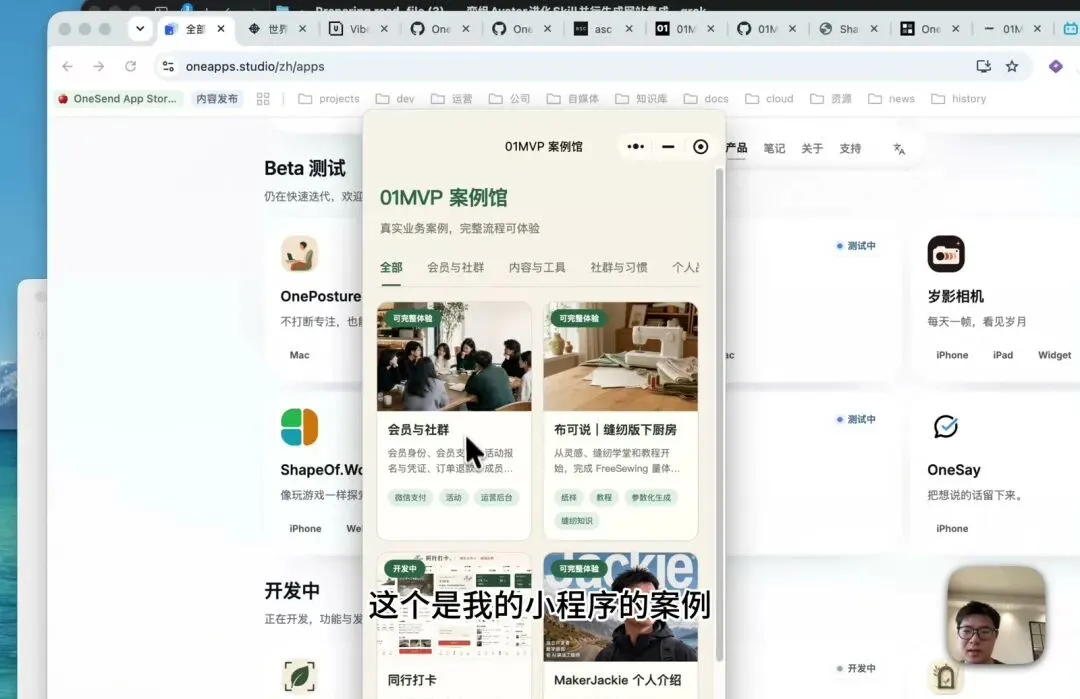Open the 内容发布 bookmark
Image resolution: width=1080 pixels, height=699 pixels.
coord(217,98)
